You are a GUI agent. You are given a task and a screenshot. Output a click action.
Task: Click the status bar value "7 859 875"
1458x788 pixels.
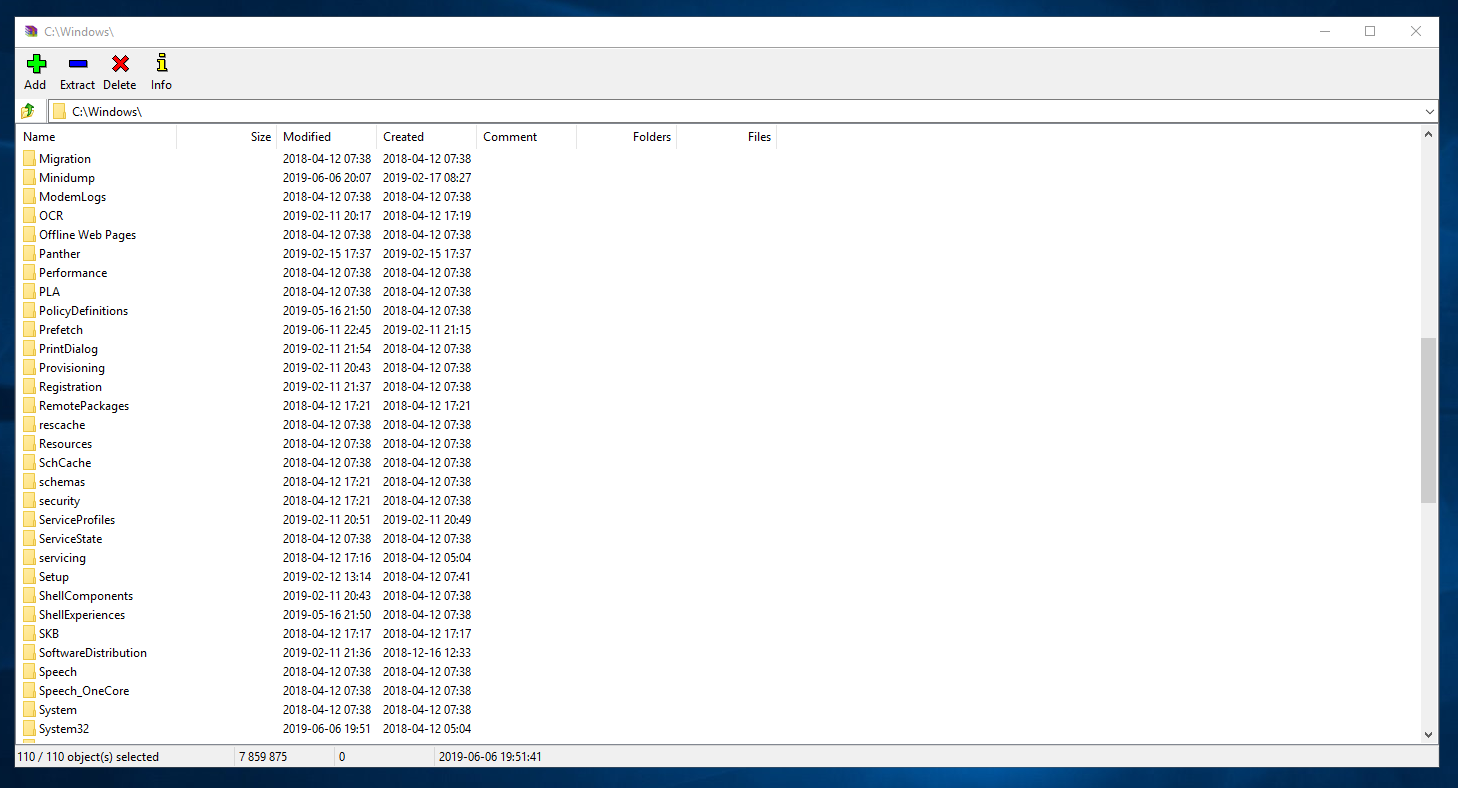263,757
